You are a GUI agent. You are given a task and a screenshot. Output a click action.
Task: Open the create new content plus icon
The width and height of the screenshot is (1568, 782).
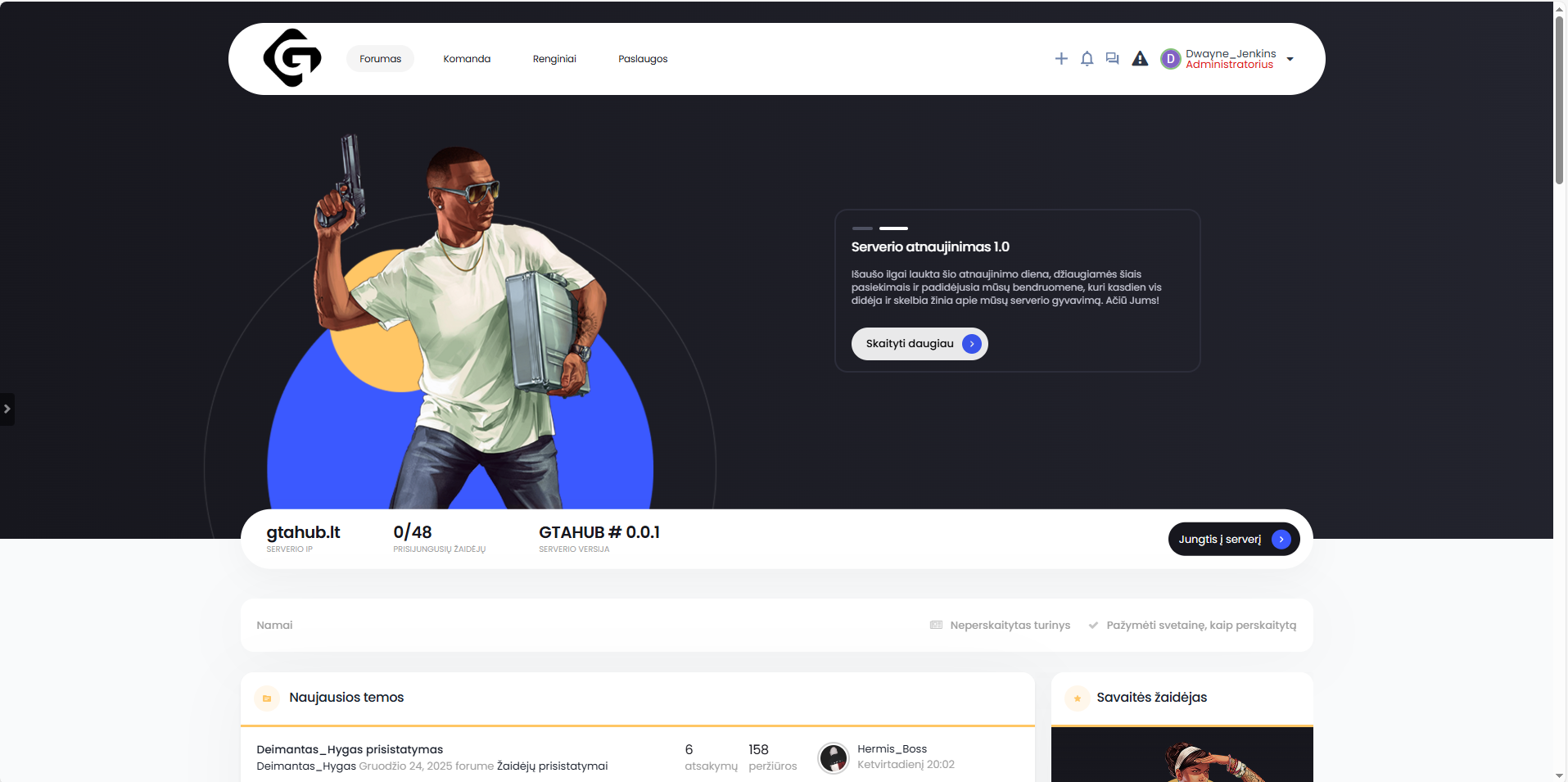pos(1061,59)
